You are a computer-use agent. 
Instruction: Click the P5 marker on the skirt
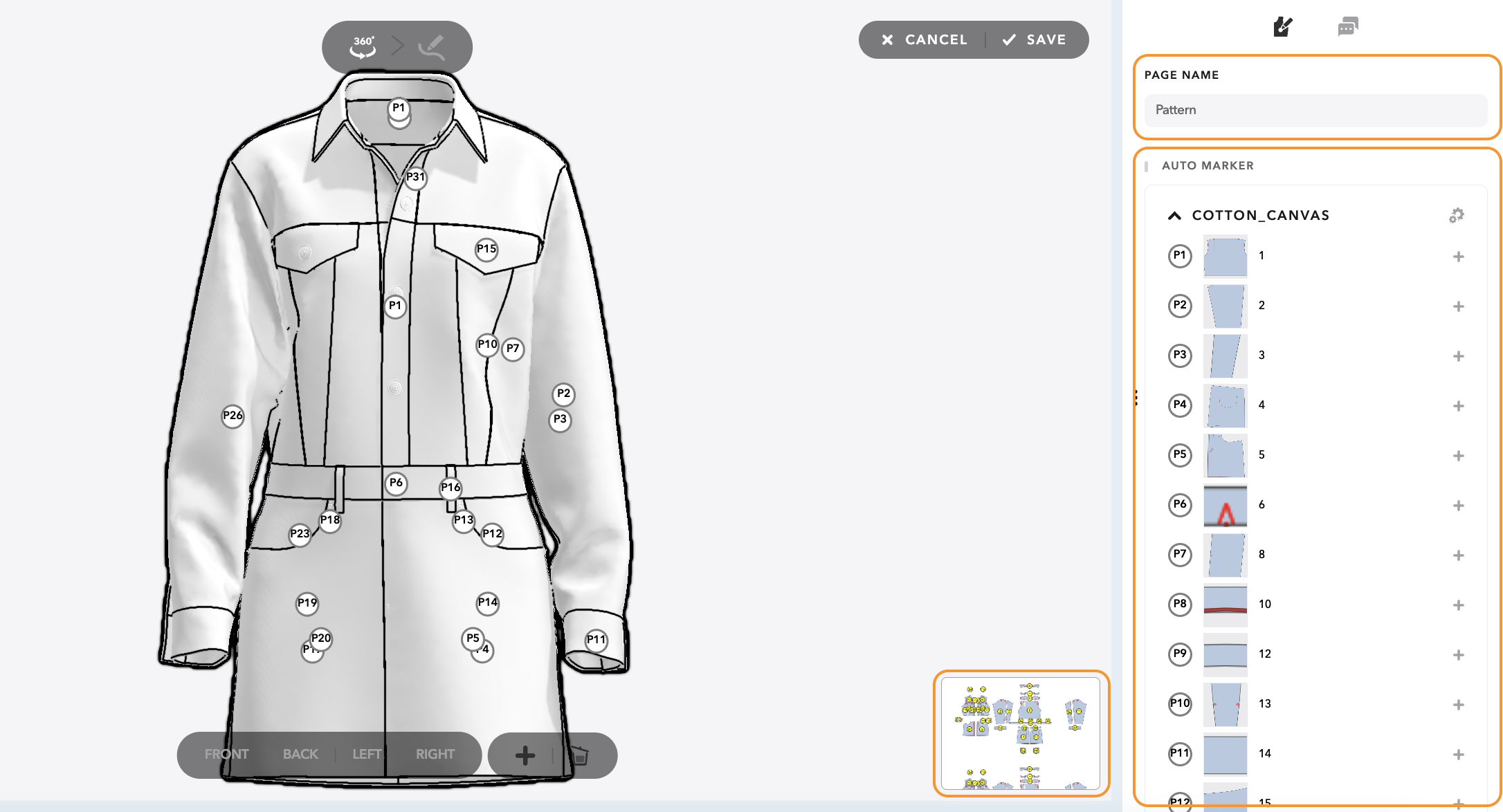(473, 639)
